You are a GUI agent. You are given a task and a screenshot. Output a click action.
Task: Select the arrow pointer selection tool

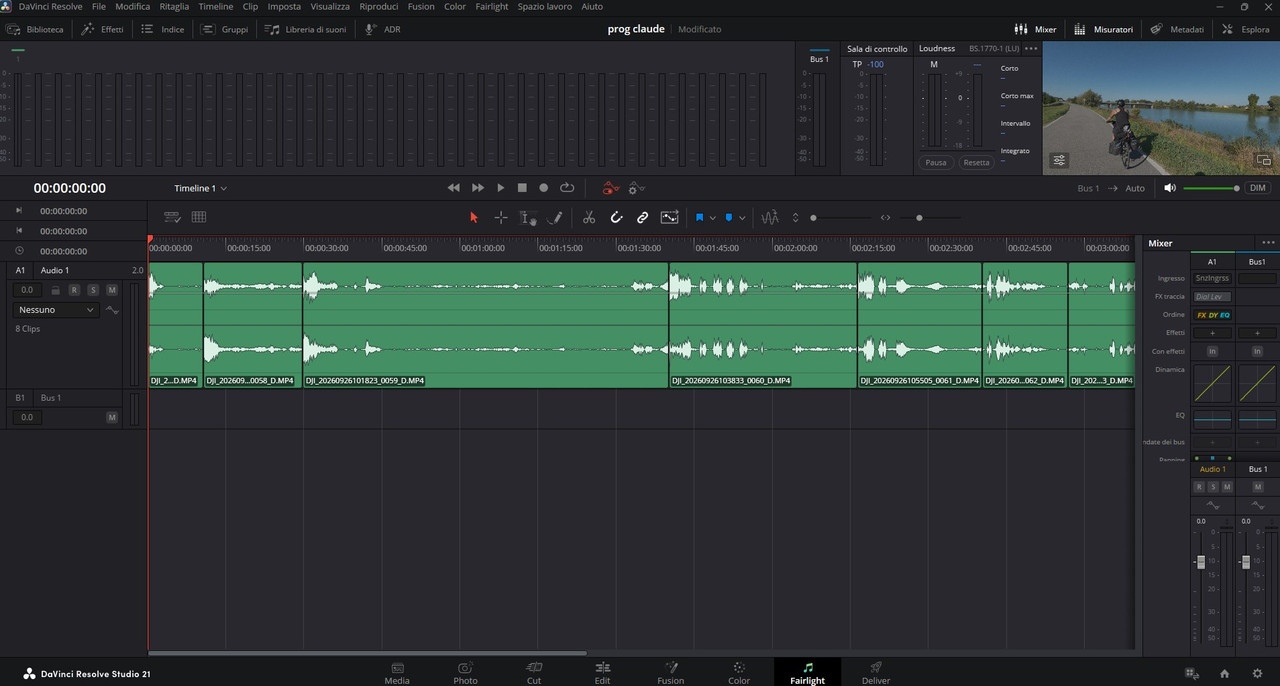474,217
